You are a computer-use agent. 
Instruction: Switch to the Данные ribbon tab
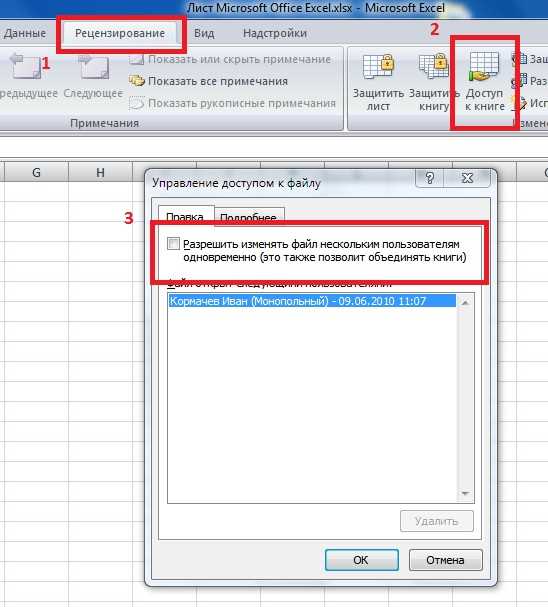pos(24,33)
